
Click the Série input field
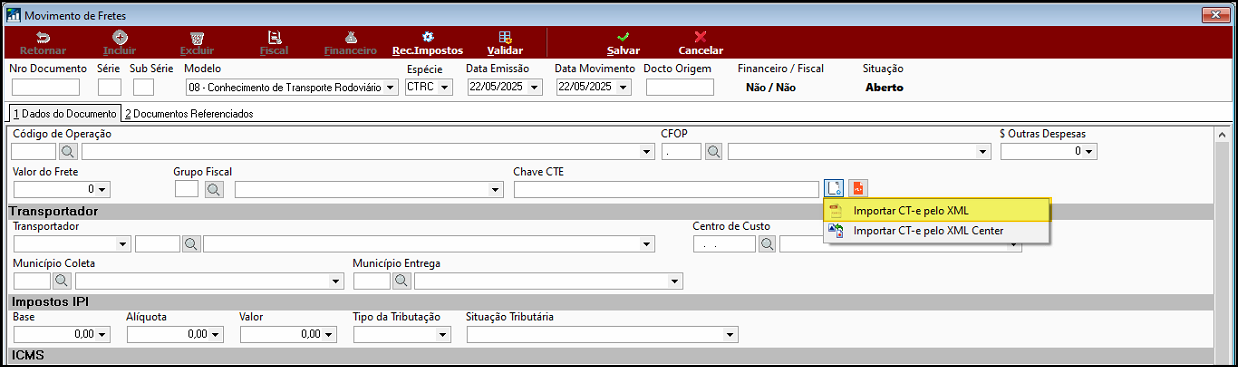[109, 87]
